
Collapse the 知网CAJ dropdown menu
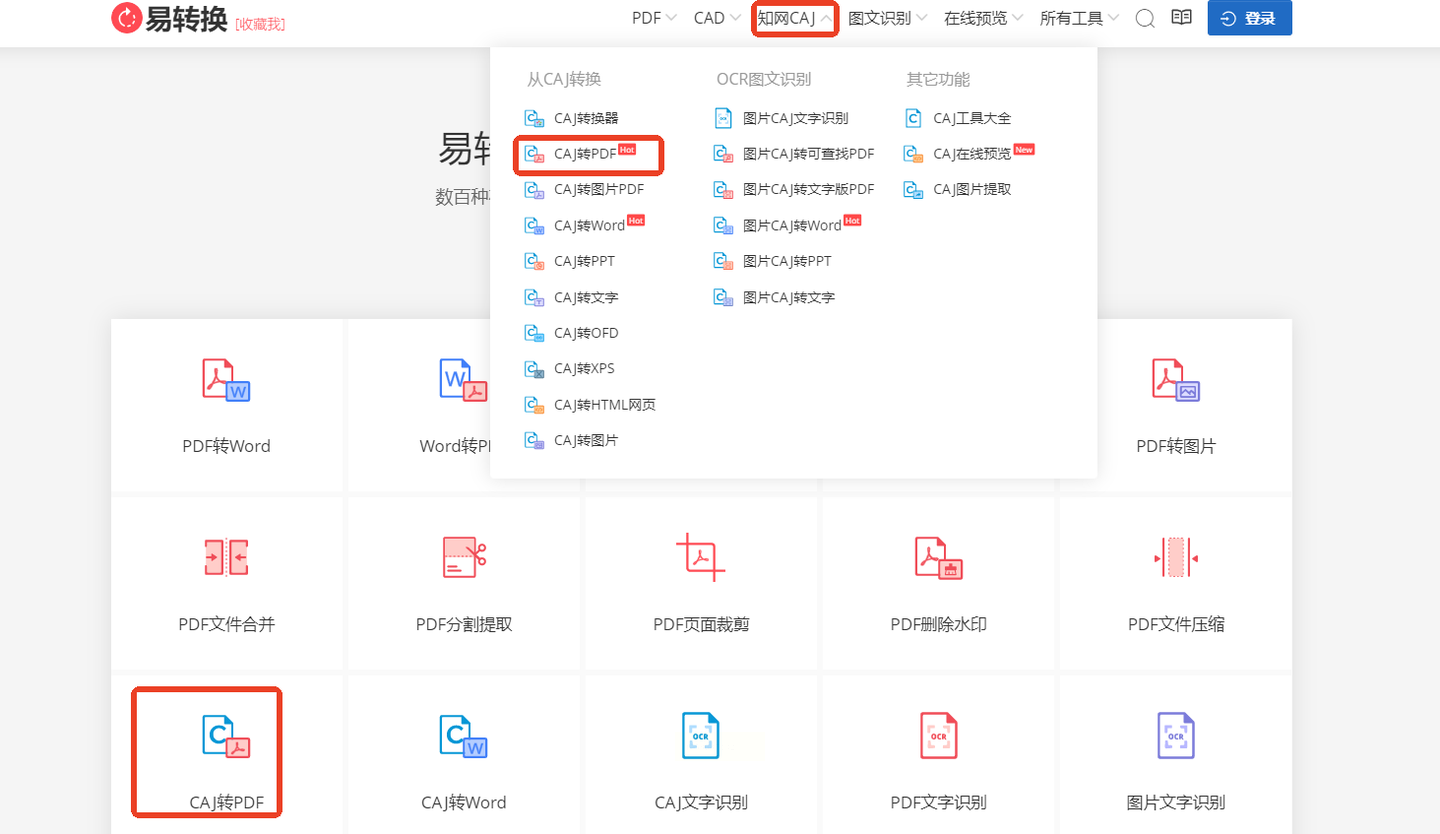point(795,18)
